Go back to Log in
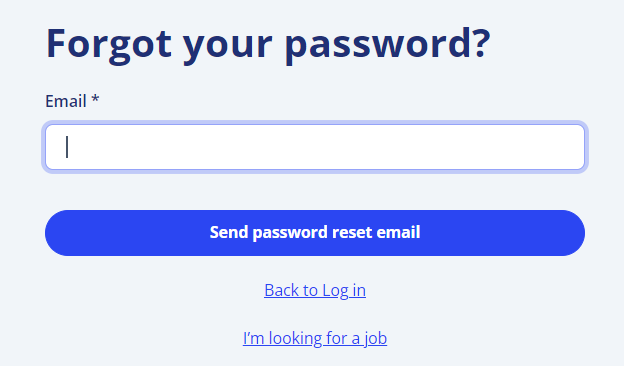Screen dimensions: 624x366 (315, 290)
